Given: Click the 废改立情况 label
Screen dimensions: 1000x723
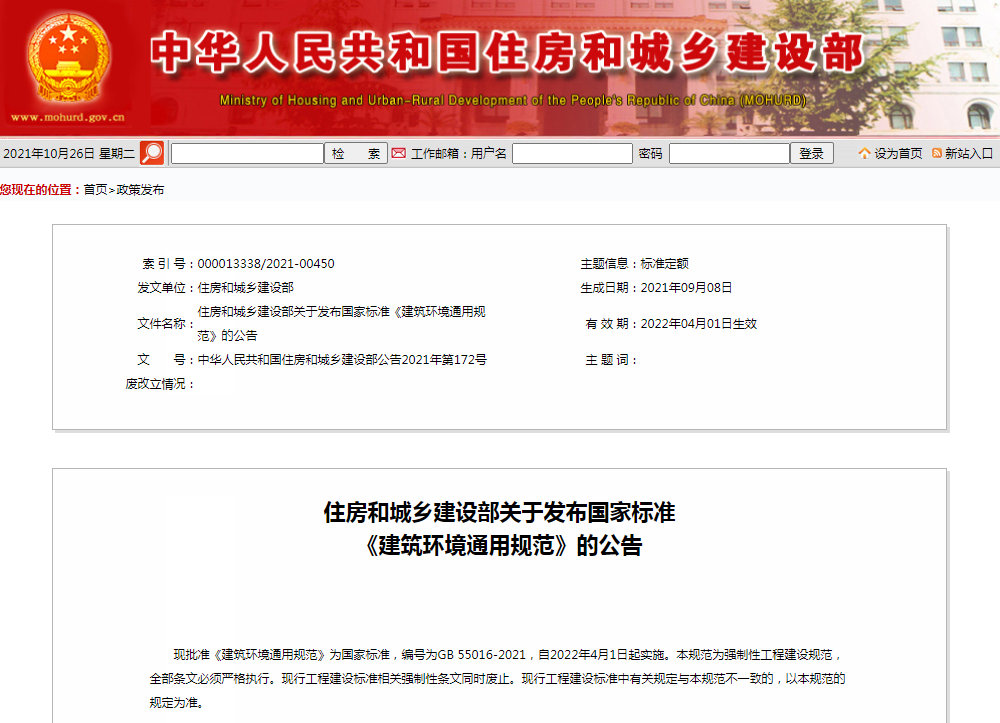Looking at the screenshot, I should point(159,384).
